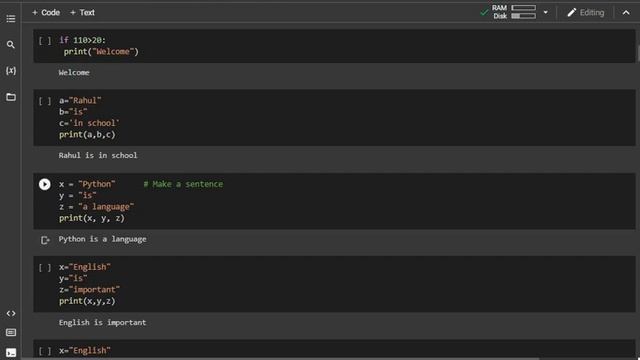Image resolution: width=640 pixels, height=360 pixels.
Task: Expand the connection options dropdown arrow
Action: click(x=545, y=12)
